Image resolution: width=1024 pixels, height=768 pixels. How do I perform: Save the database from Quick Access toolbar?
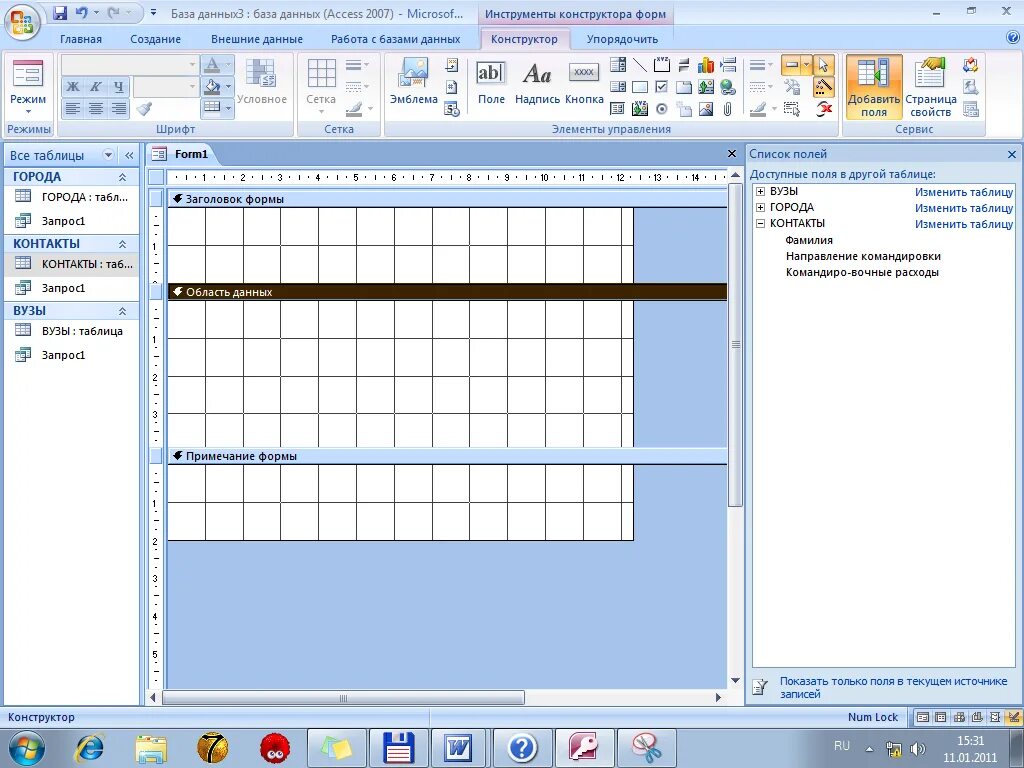coord(60,12)
